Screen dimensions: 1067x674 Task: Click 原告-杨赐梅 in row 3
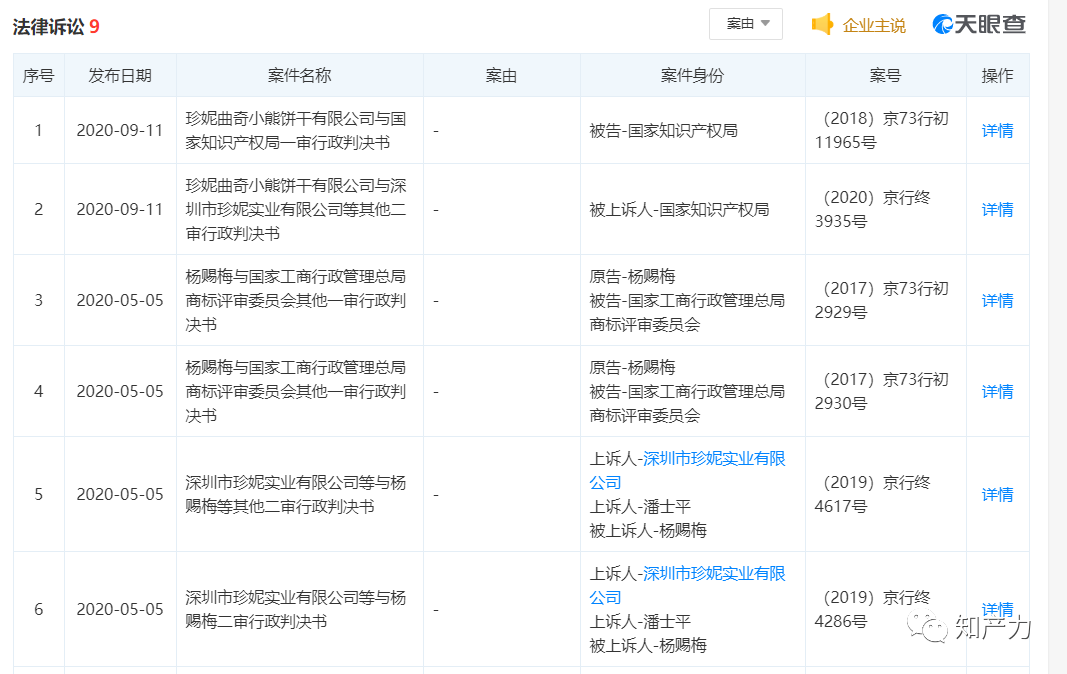pos(632,276)
